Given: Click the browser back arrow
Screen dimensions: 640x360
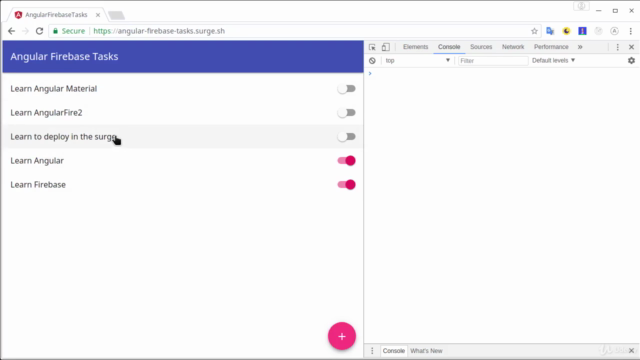Looking at the screenshot, I should [11, 31].
